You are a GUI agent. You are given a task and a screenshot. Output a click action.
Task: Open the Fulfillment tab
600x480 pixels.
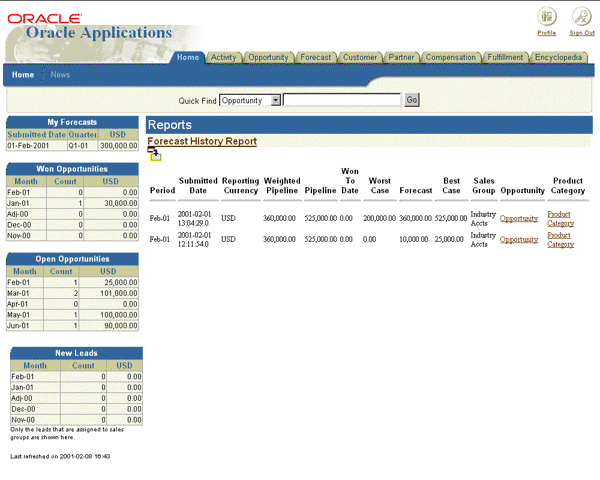click(505, 58)
